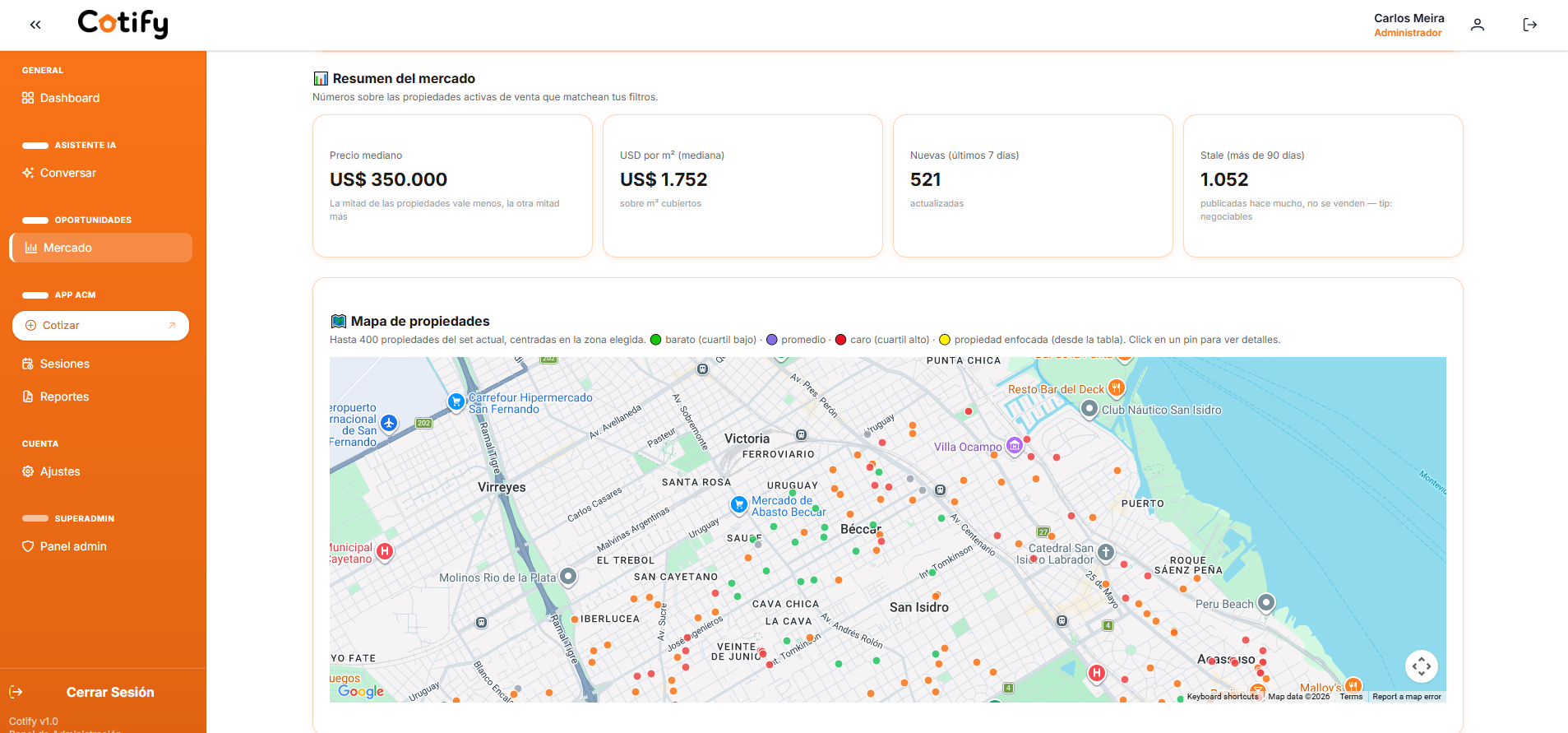Click the Nuevas 521 card

coord(1033,186)
